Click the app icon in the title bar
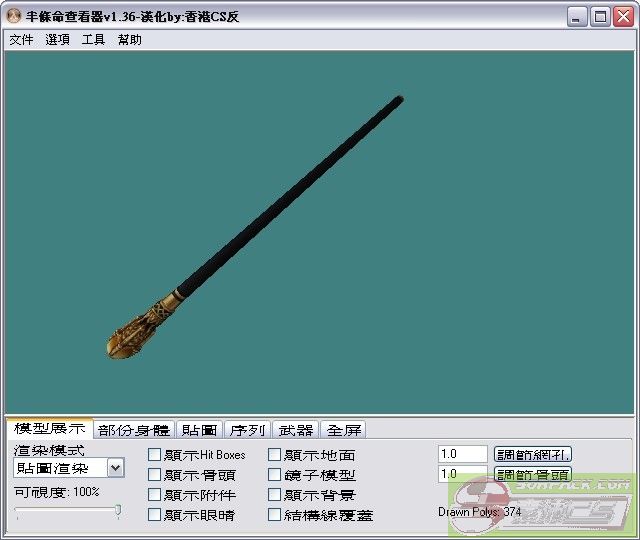640x540 pixels. (x=14, y=17)
